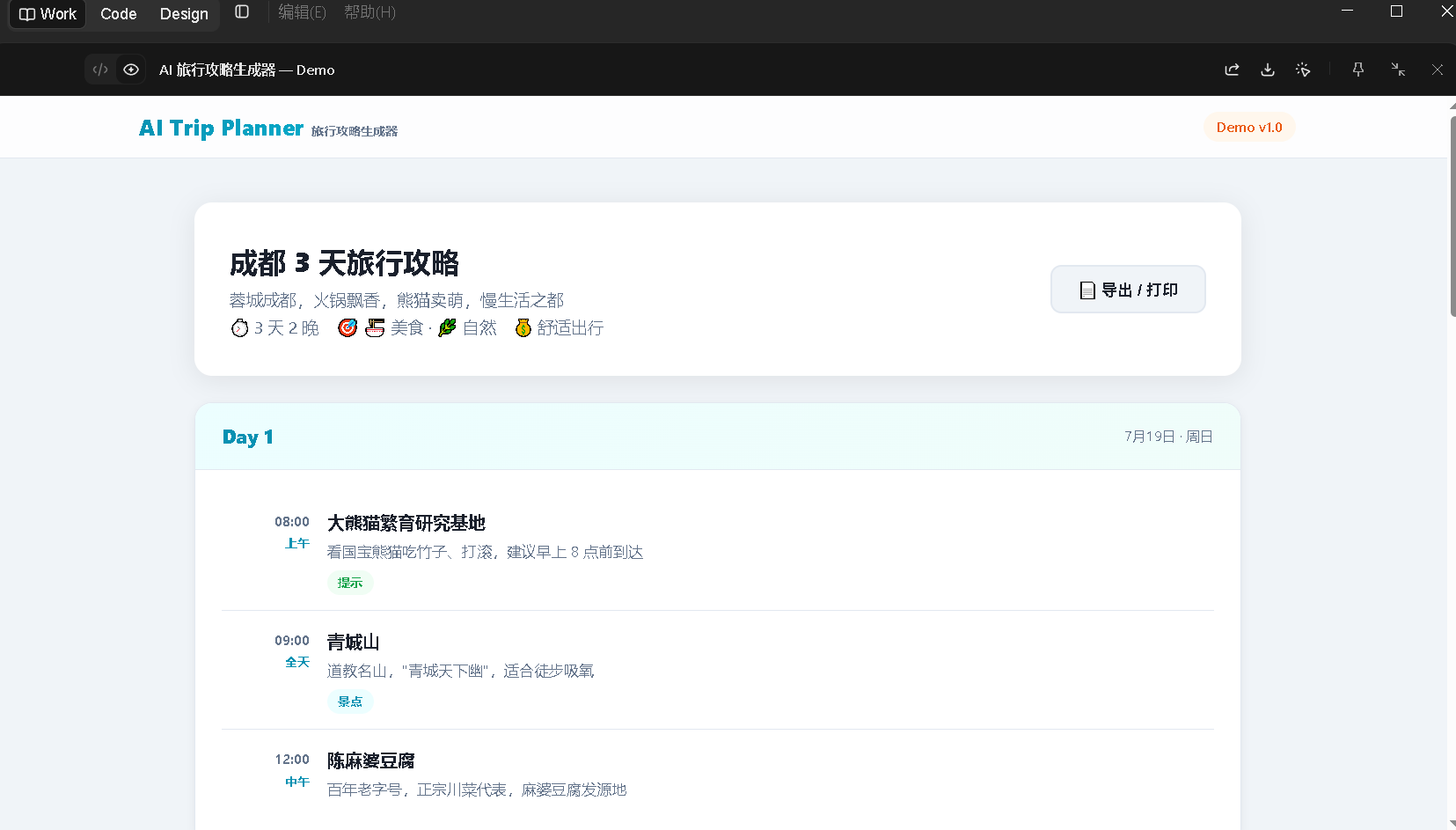Click the AI Trip Planner logo
This screenshot has width=1456, height=830.
pos(221,128)
